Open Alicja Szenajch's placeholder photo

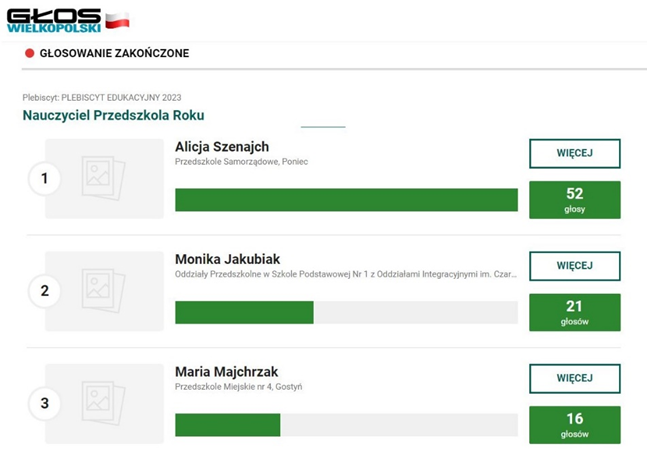click(104, 179)
